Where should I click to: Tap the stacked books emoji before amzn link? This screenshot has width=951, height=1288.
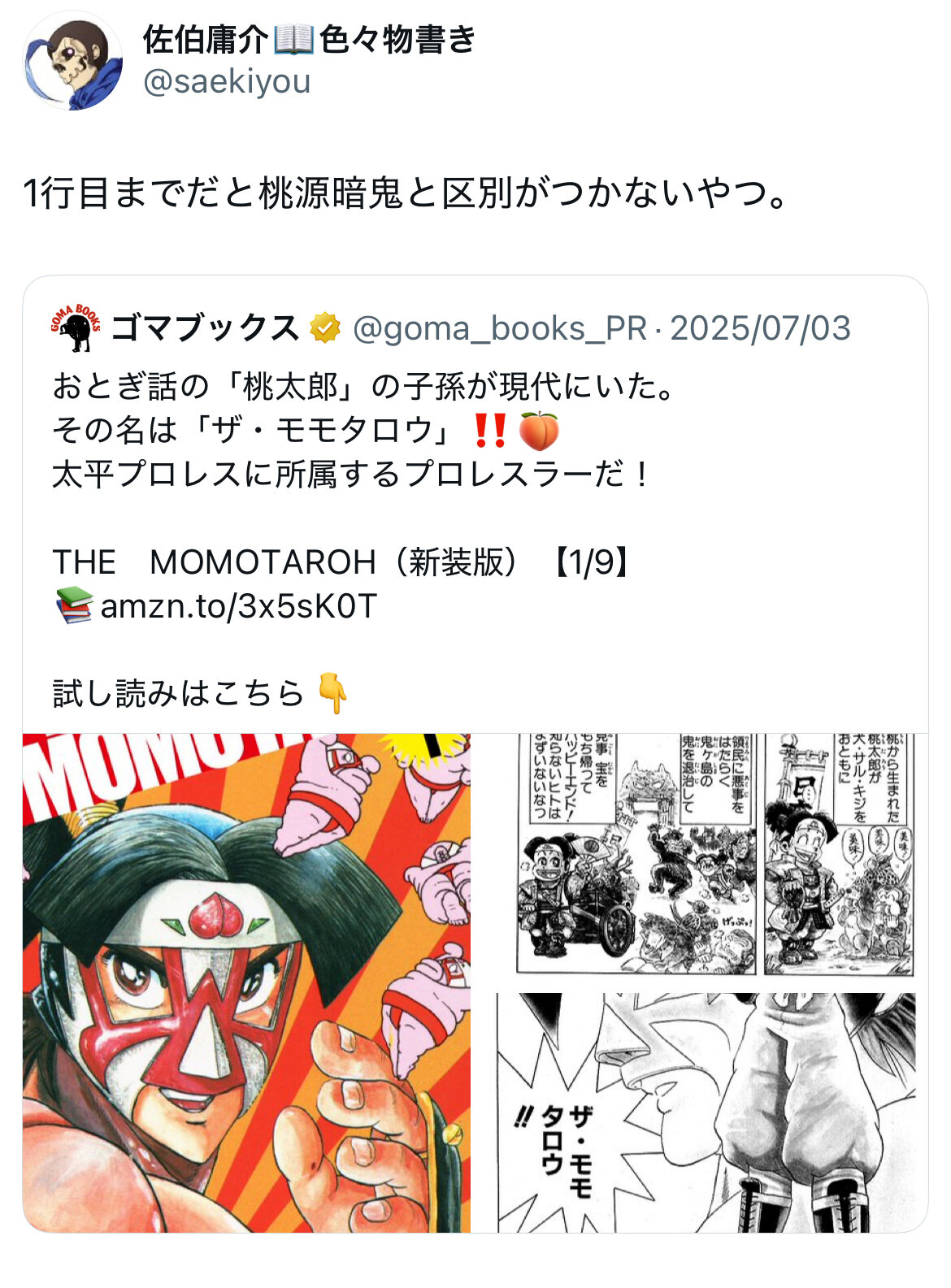(x=73, y=606)
